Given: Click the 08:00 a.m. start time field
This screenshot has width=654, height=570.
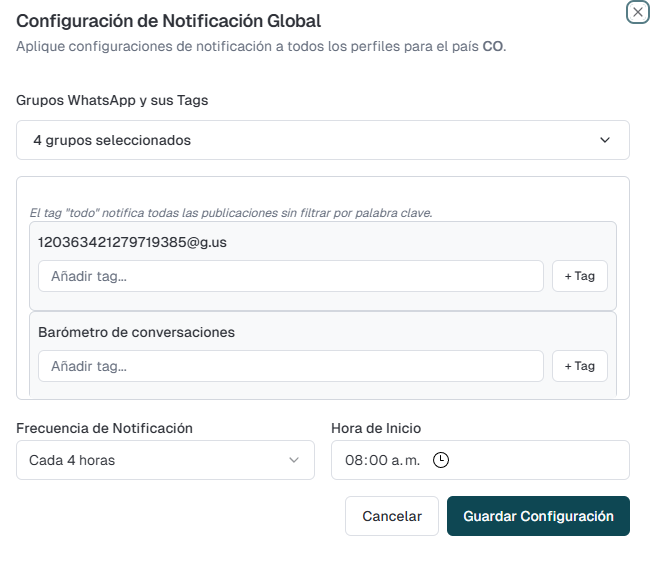Looking at the screenshot, I should tap(383, 460).
